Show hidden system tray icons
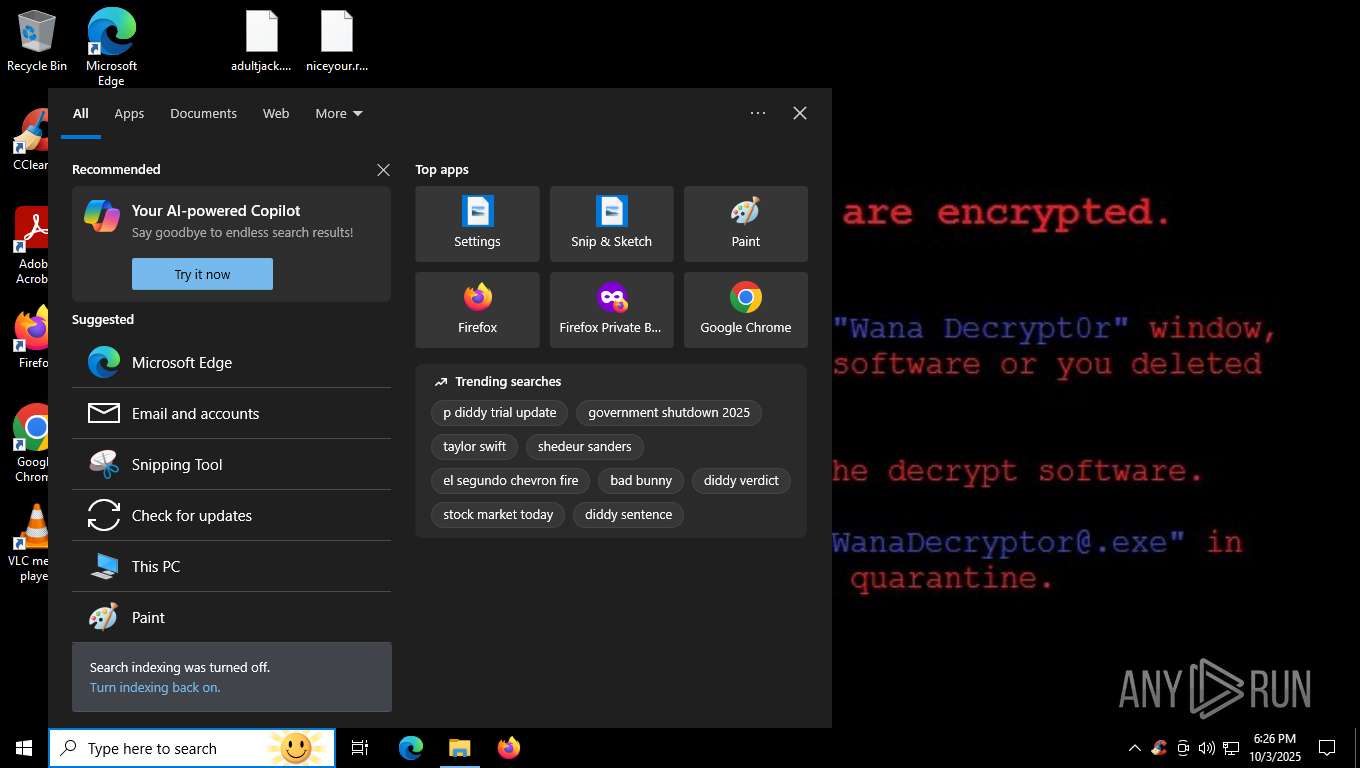The width and height of the screenshot is (1360, 768). pyautogui.click(x=1134, y=748)
